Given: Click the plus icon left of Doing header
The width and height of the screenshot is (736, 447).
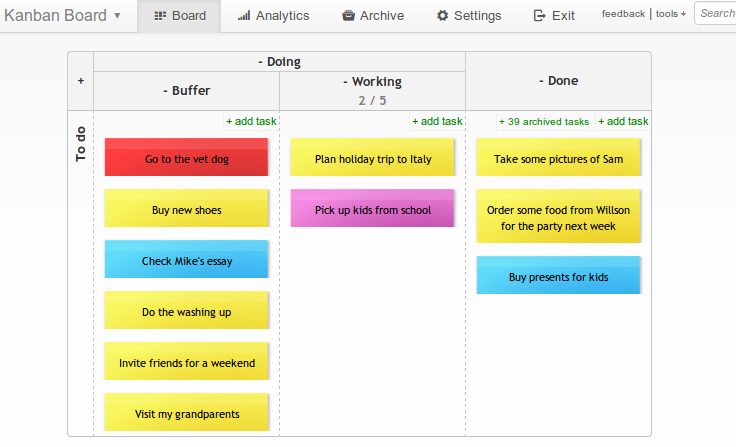Looking at the screenshot, I should (x=81, y=81).
